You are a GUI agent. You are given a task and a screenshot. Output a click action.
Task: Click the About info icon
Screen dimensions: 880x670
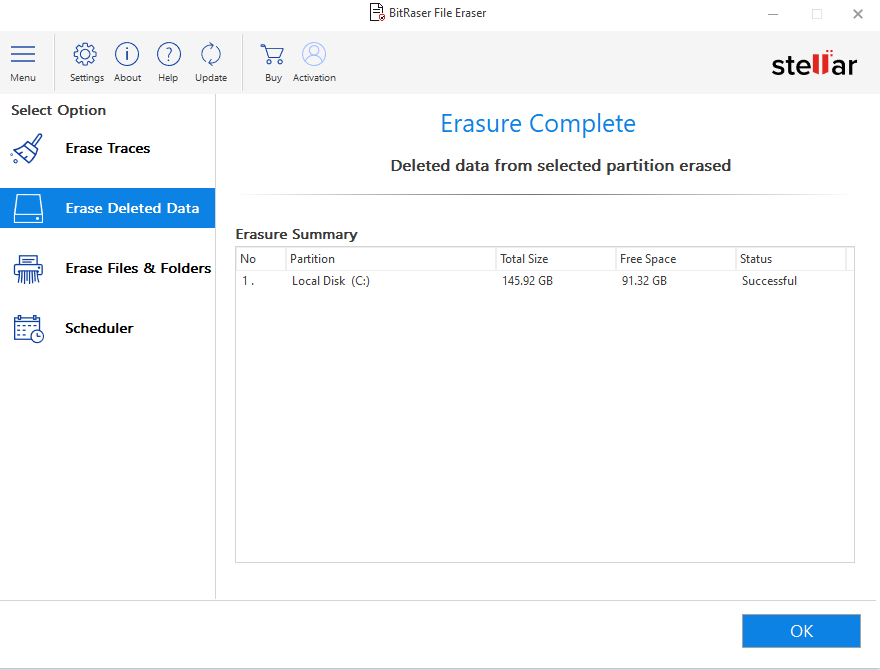click(x=127, y=54)
